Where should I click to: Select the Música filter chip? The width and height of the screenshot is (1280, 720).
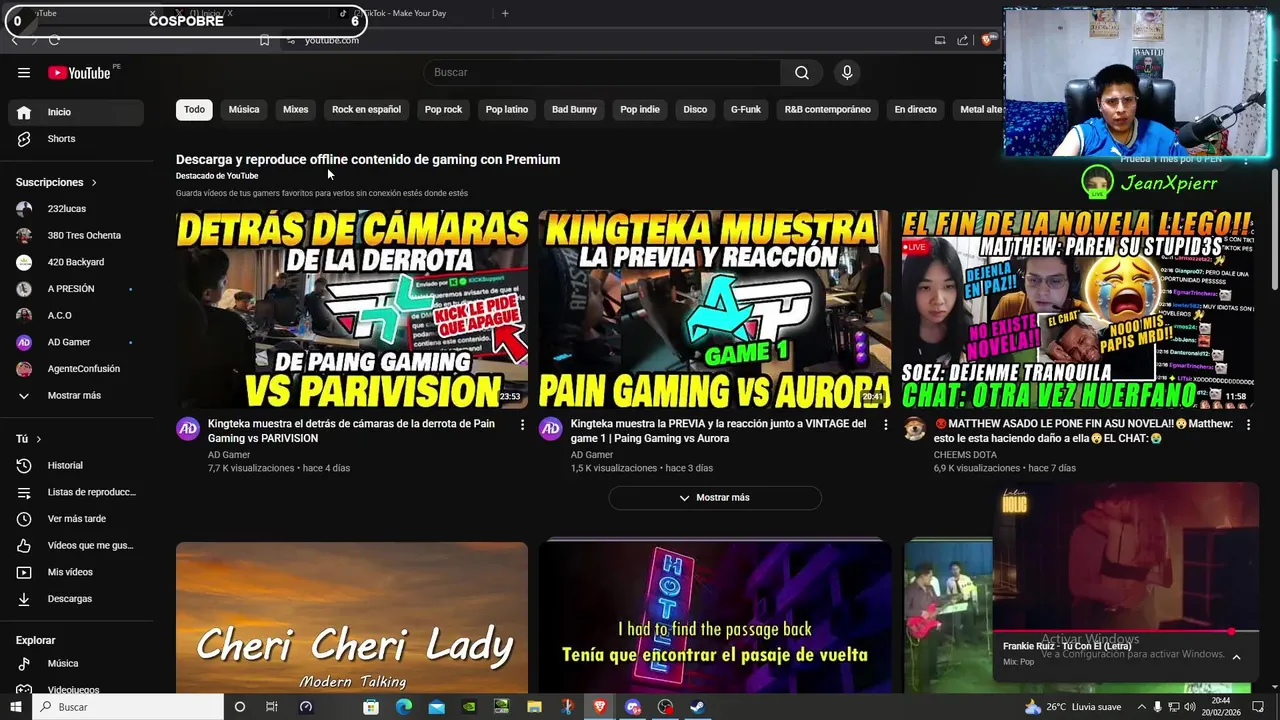[x=244, y=109]
